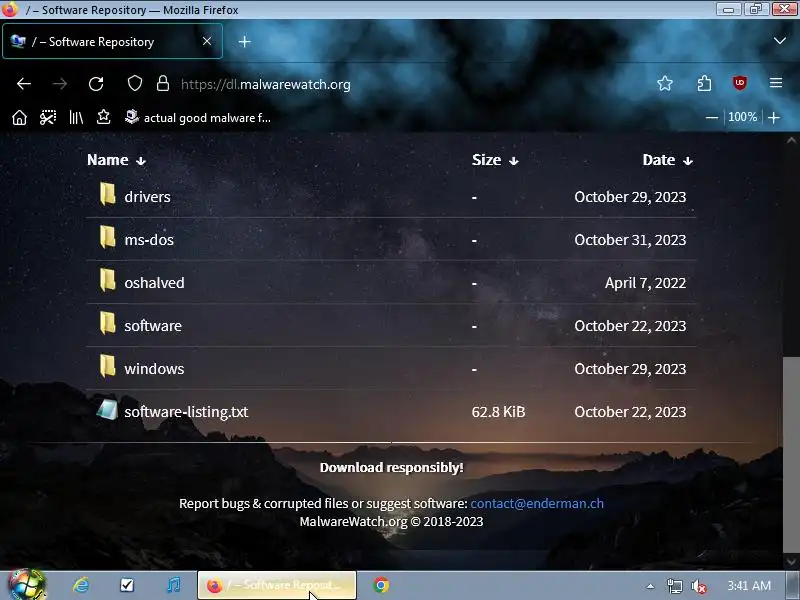
Task: Launch Google Chrome from taskbar
Action: (x=381, y=585)
